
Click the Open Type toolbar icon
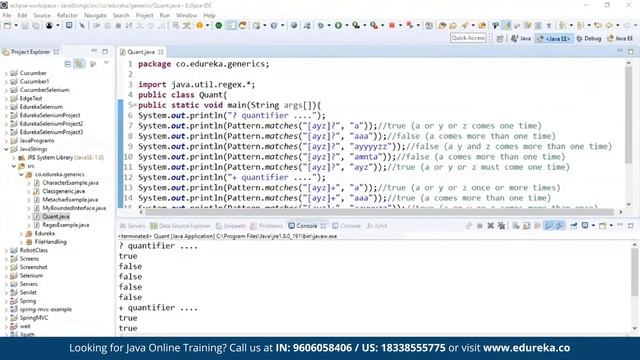click(x=442, y=25)
